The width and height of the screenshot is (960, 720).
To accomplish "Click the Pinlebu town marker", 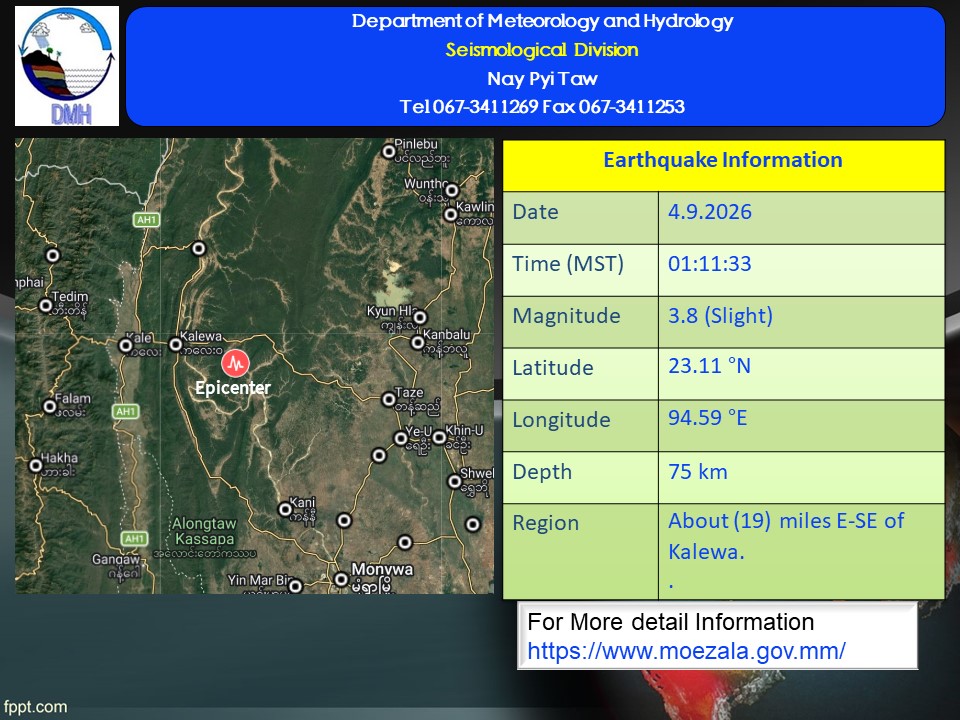I will tap(389, 151).
